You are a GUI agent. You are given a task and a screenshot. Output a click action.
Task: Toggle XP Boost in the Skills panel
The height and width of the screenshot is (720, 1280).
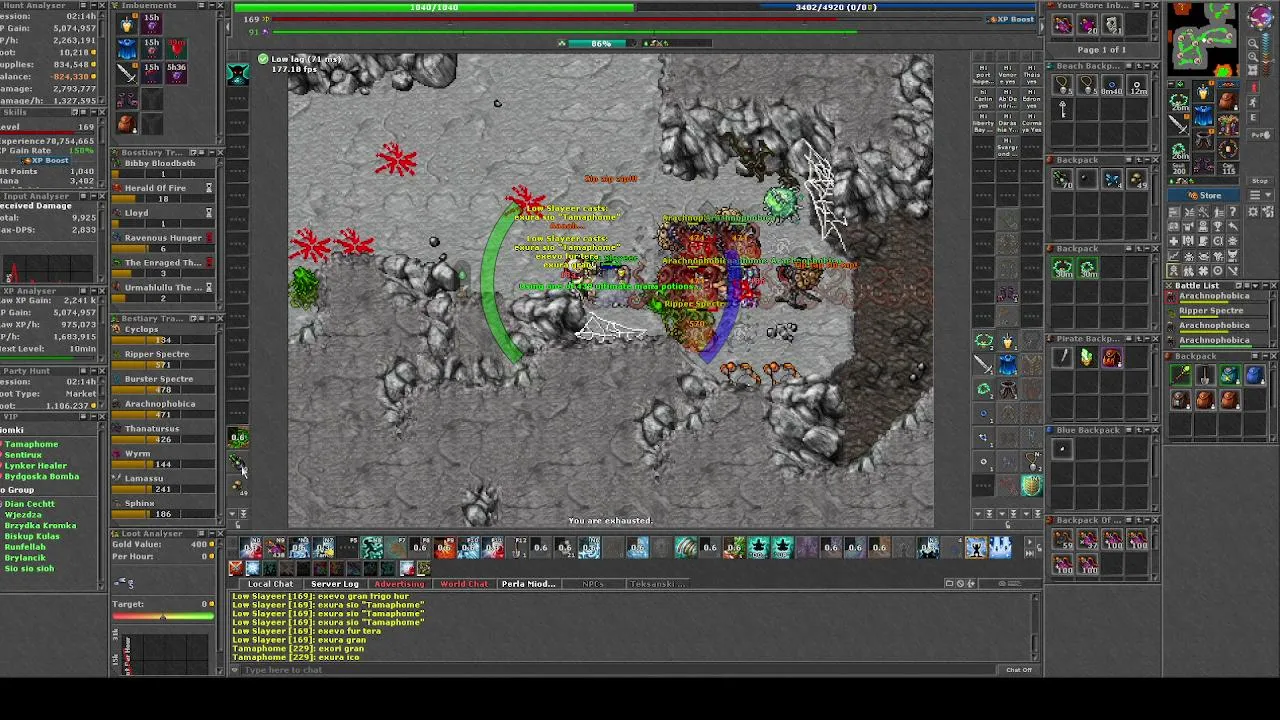(x=48, y=160)
